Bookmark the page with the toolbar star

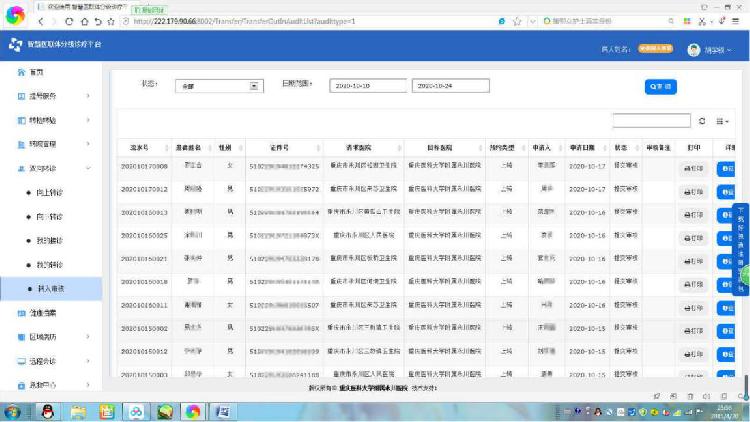pyautogui.click(x=111, y=22)
